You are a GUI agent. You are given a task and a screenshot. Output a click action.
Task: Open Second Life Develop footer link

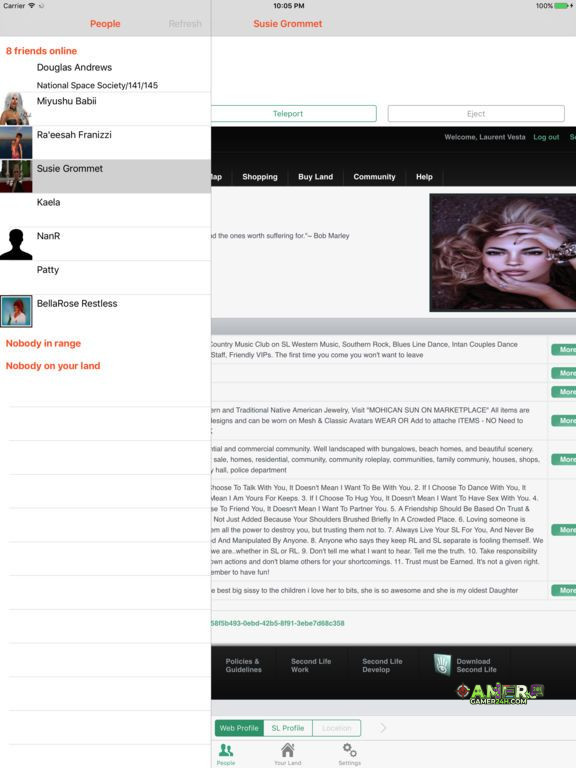click(x=382, y=665)
